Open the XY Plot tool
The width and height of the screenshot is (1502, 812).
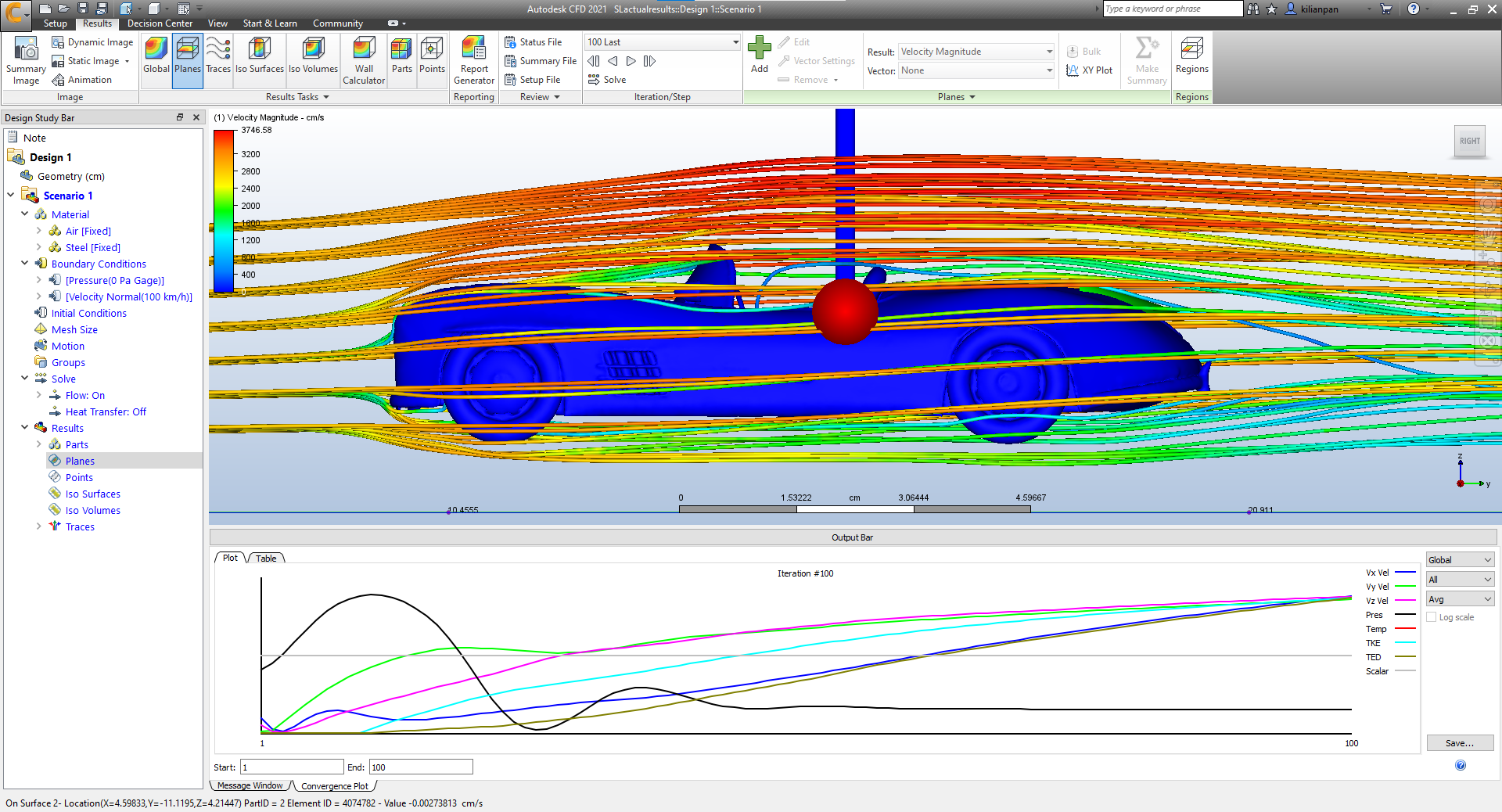(x=1090, y=70)
